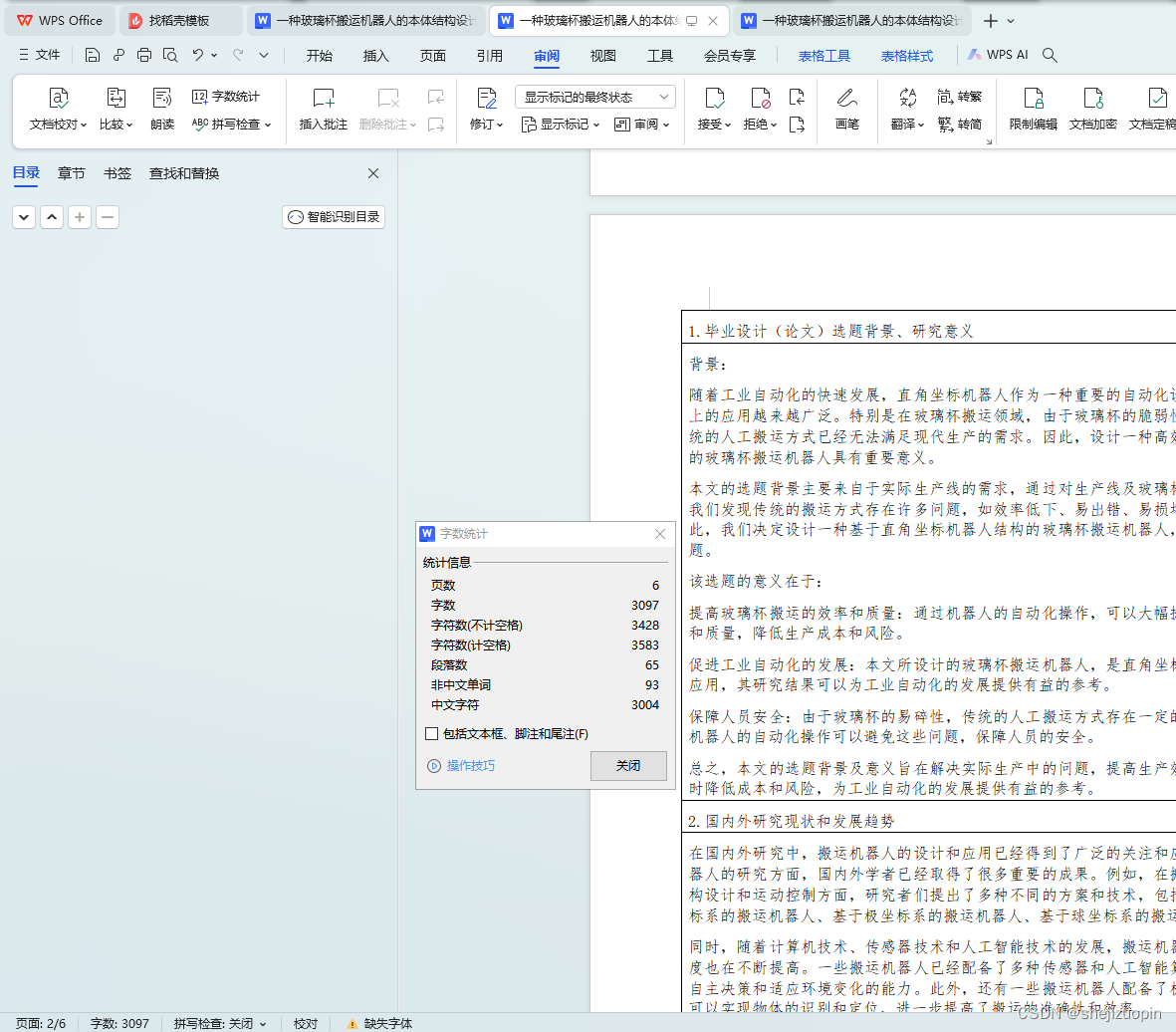Open the 章节 tab in side pane

tap(72, 173)
